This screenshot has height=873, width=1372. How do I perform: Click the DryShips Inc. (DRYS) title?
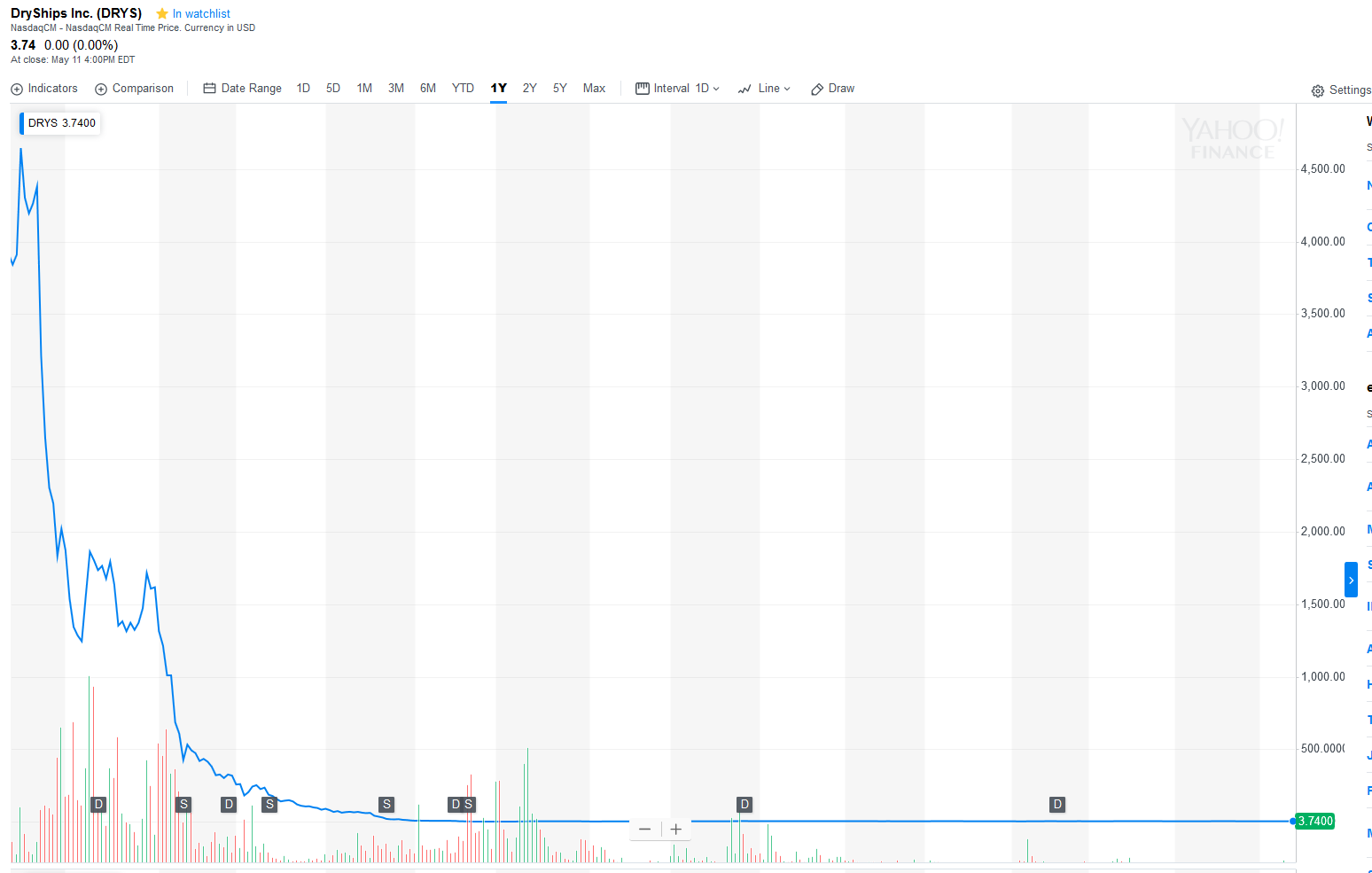[76, 13]
